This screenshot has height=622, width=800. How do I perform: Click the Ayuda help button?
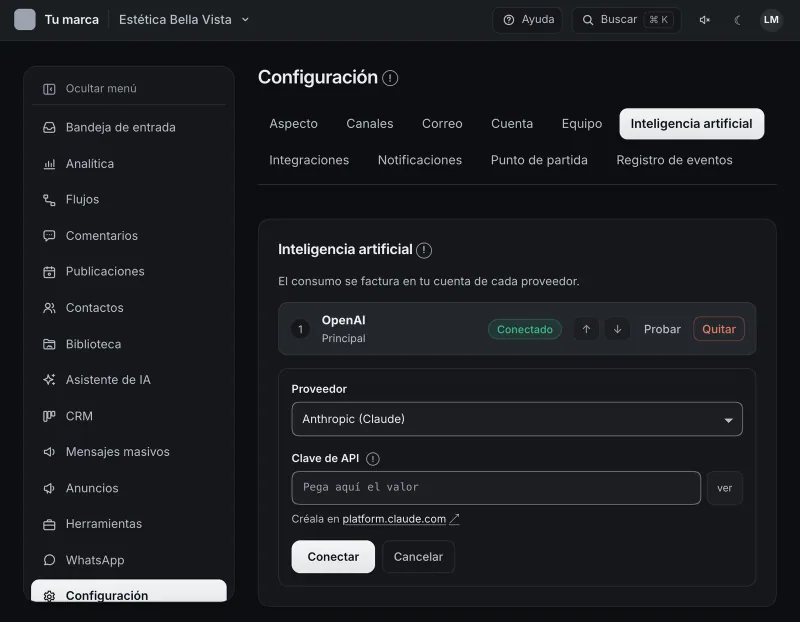528,20
